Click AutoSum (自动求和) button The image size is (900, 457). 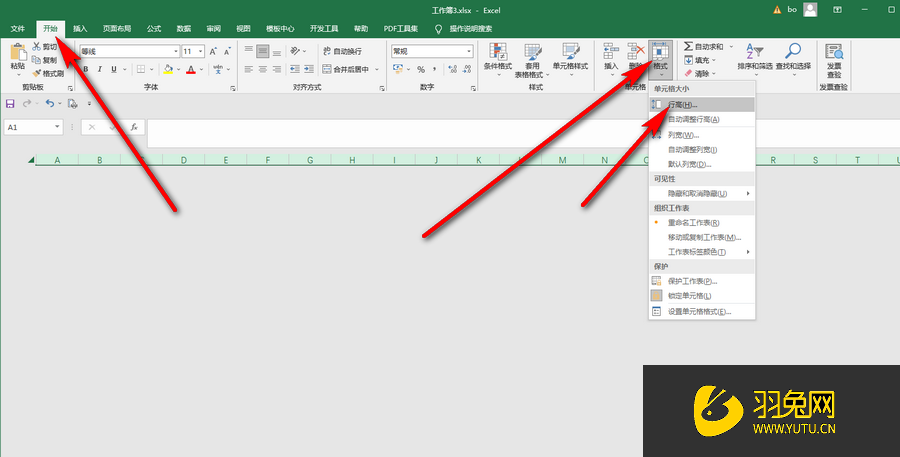click(708, 46)
